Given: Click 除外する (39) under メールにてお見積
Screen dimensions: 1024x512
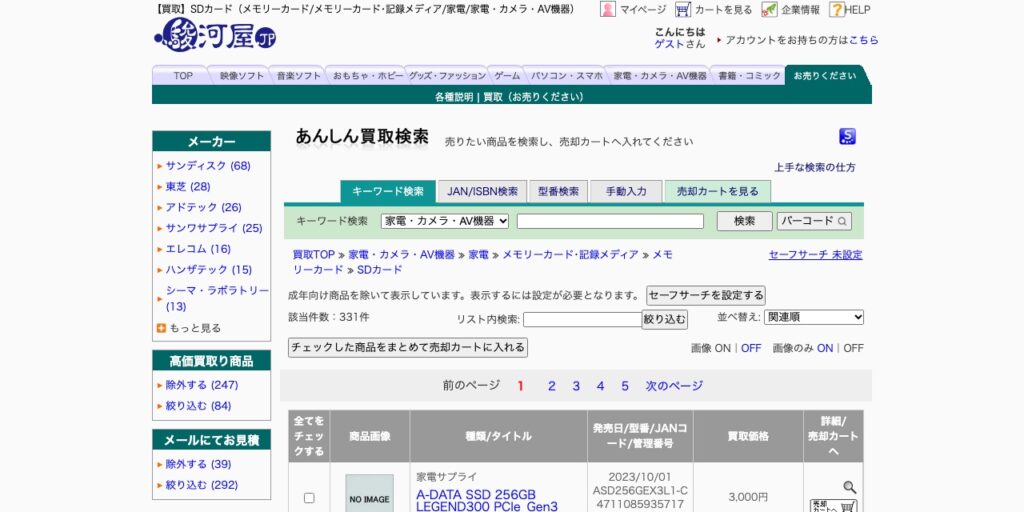Looking at the screenshot, I should 198,464.
